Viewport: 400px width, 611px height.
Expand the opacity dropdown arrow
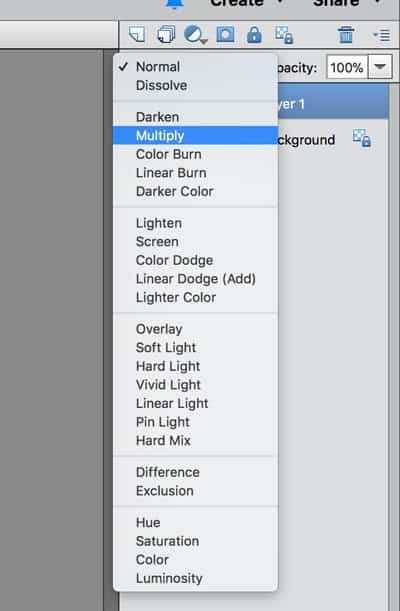click(x=380, y=67)
